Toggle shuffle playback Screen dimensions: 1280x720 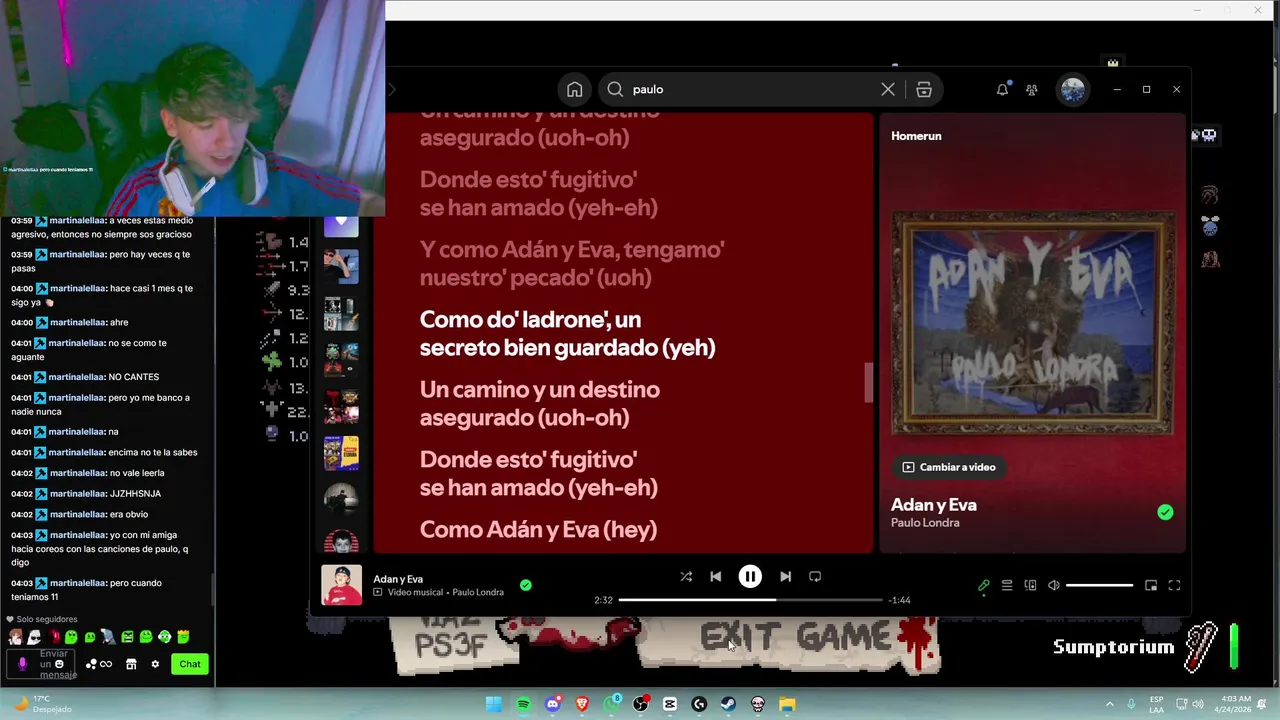(x=686, y=576)
